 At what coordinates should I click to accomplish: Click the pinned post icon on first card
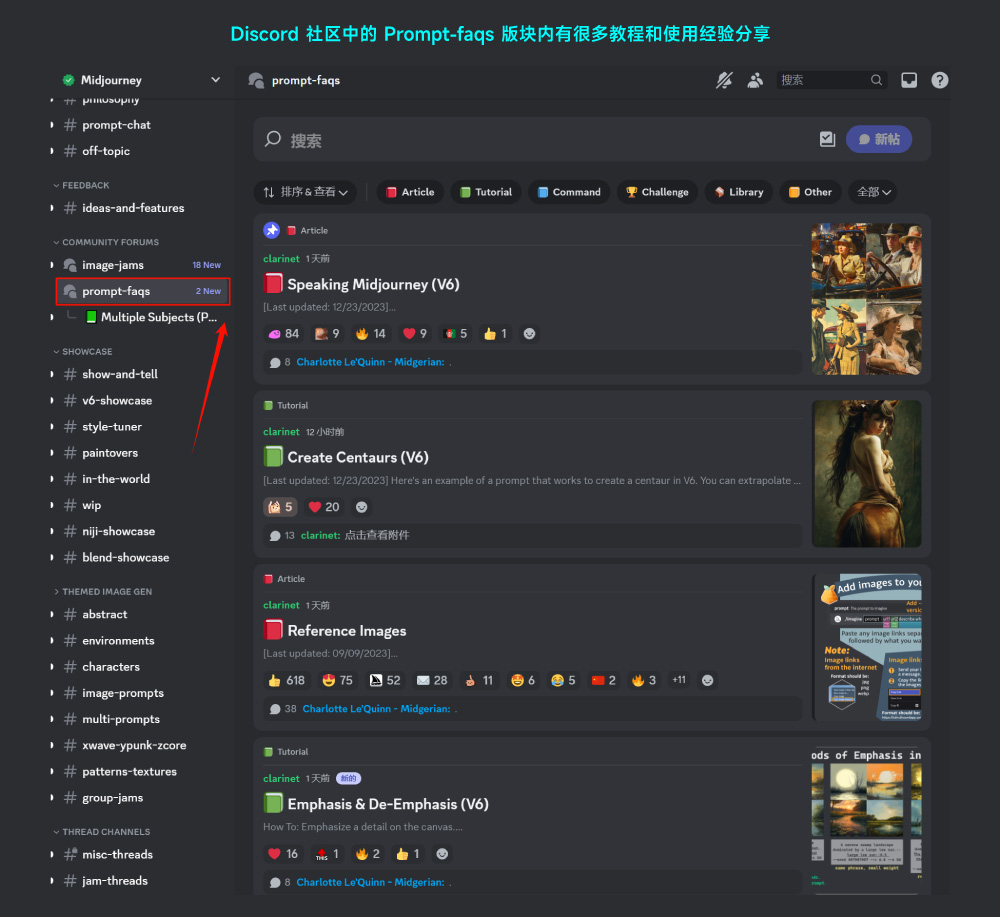point(272,230)
